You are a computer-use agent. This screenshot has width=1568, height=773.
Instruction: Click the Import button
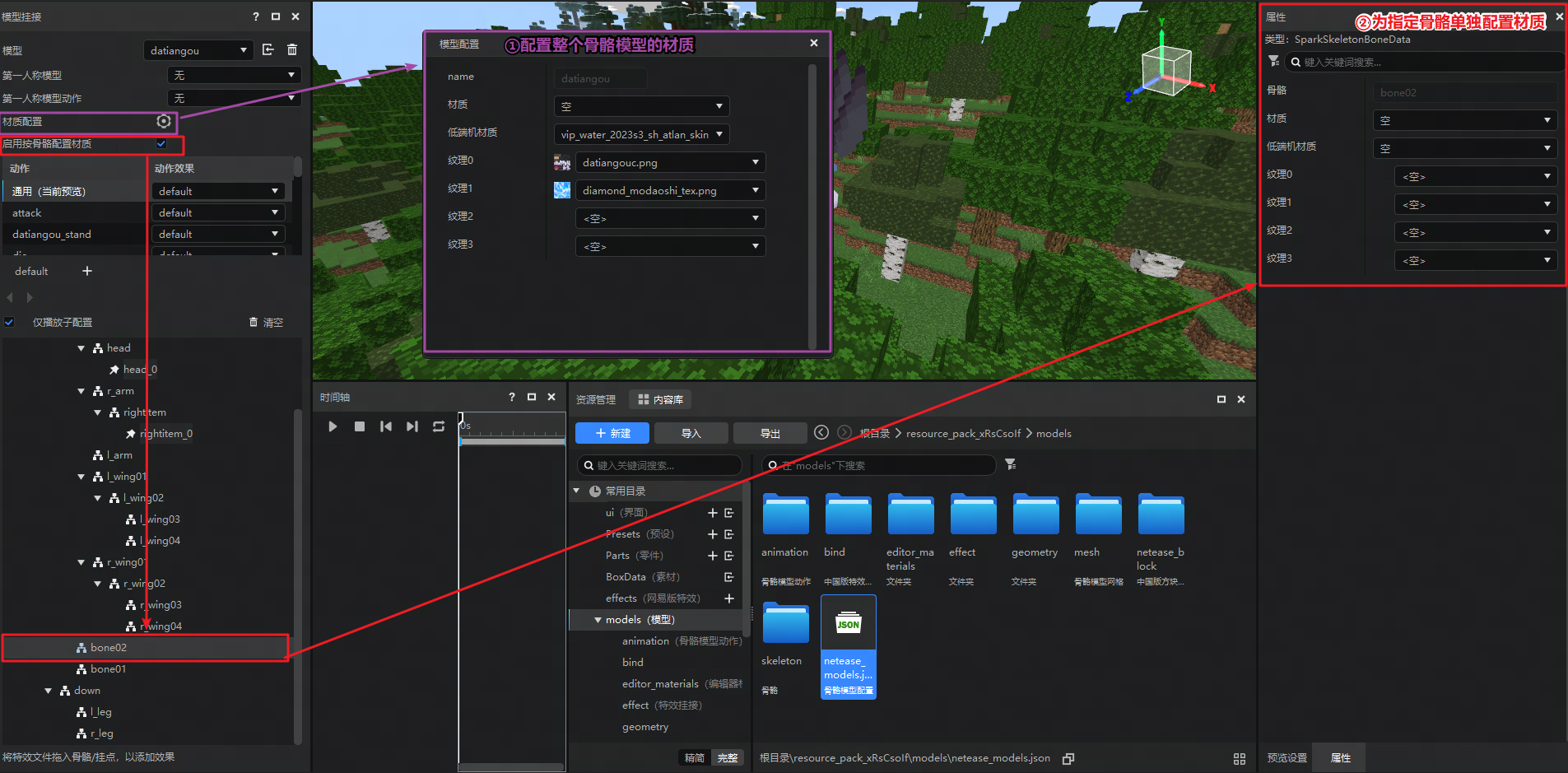click(x=691, y=433)
